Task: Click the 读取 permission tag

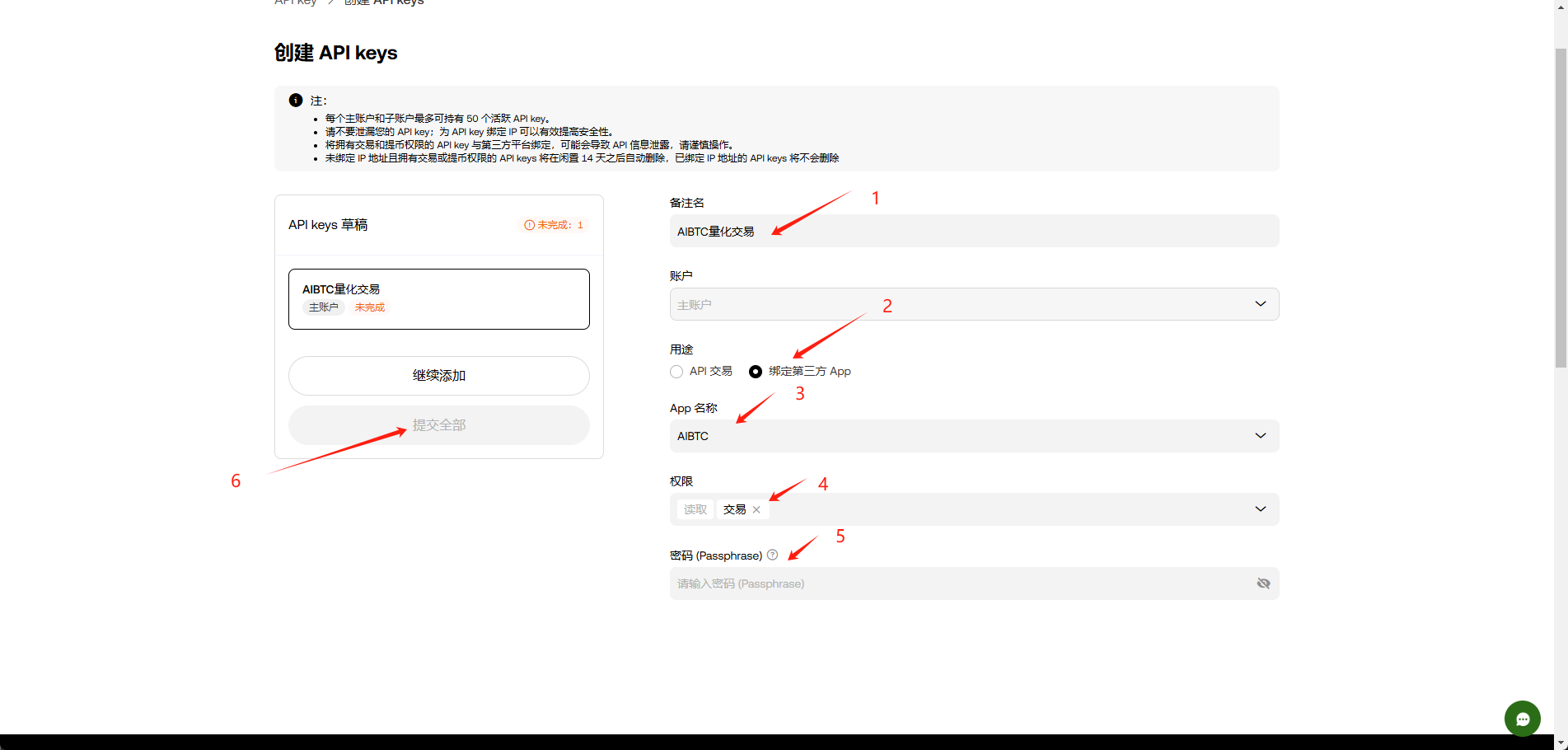Action: (x=695, y=509)
